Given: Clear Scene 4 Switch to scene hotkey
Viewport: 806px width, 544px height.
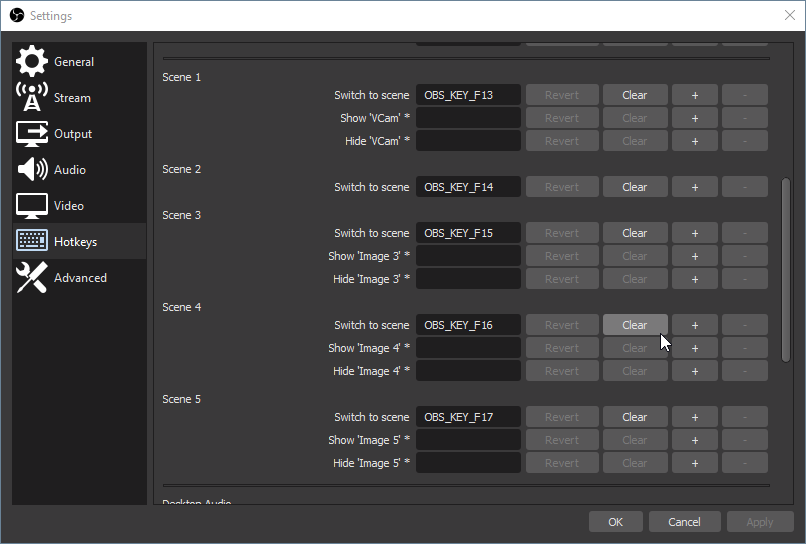Looking at the screenshot, I should pos(635,325).
